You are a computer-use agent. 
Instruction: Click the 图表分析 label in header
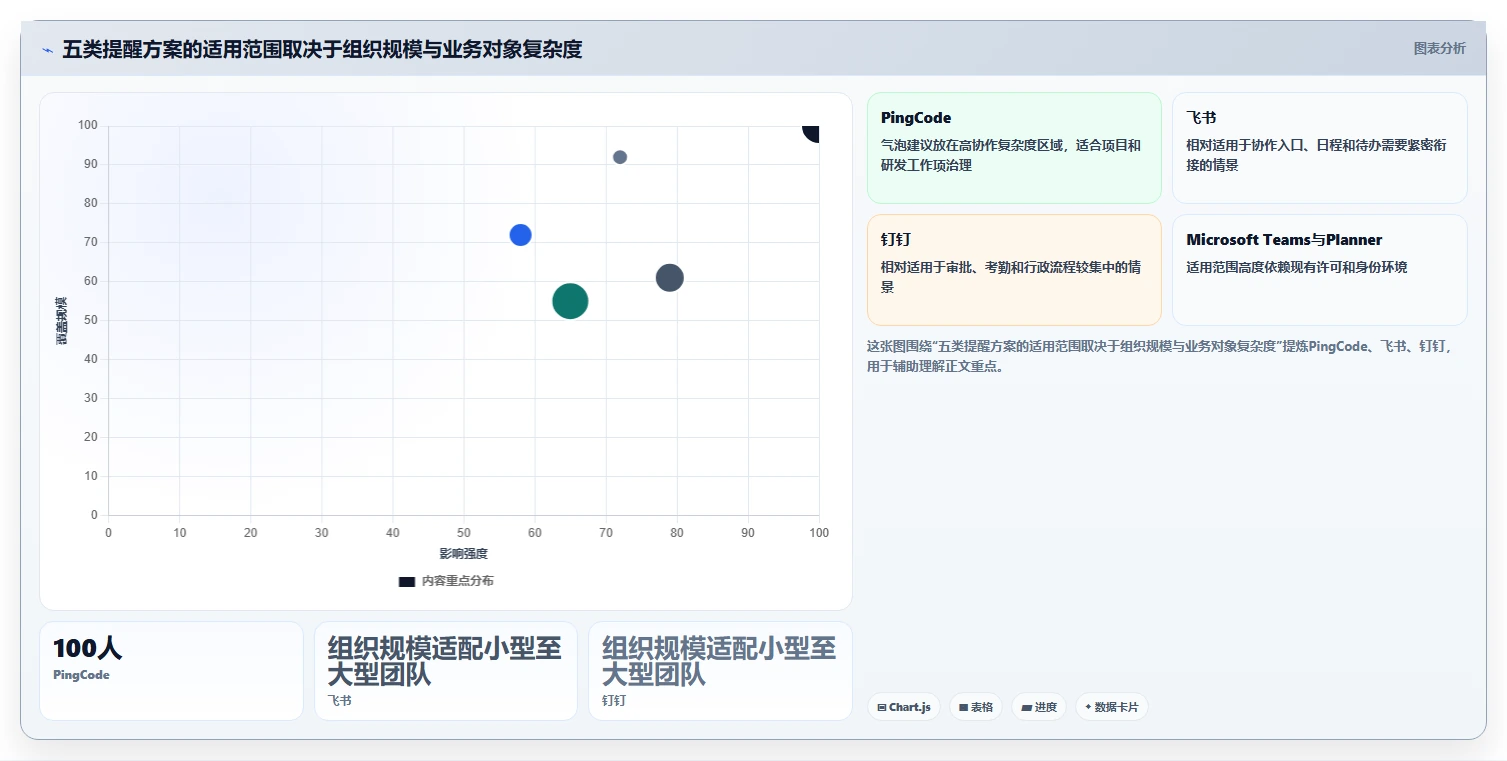[1439, 48]
